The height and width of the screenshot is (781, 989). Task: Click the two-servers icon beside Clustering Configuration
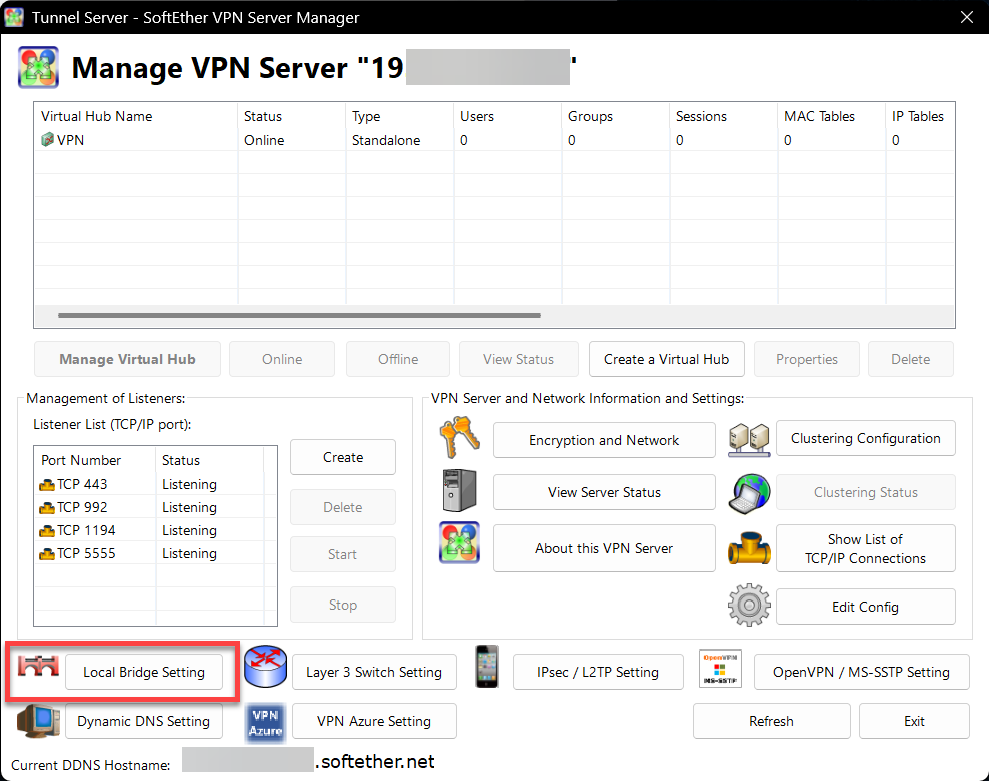(x=749, y=439)
